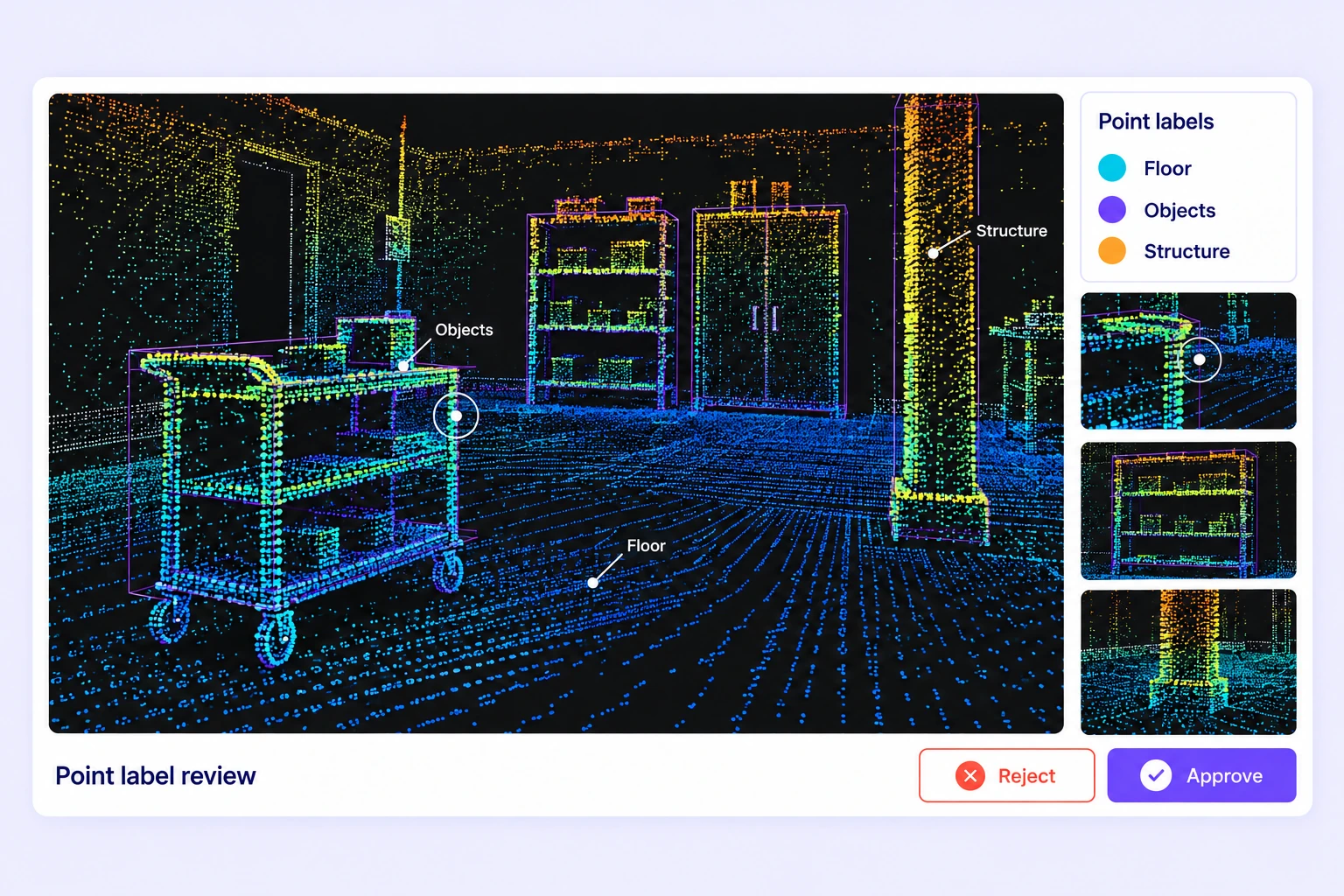Click the checkmark icon in Approve

click(1156, 775)
